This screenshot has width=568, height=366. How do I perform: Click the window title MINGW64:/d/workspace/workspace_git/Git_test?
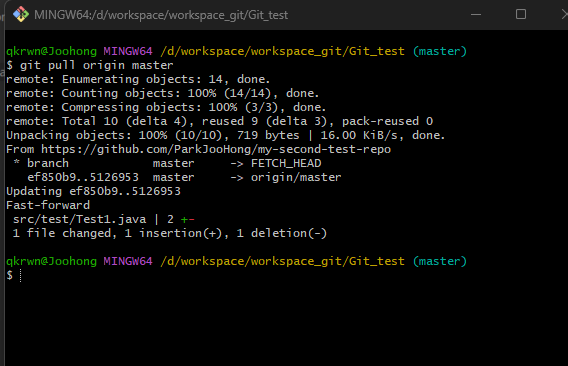(161, 15)
